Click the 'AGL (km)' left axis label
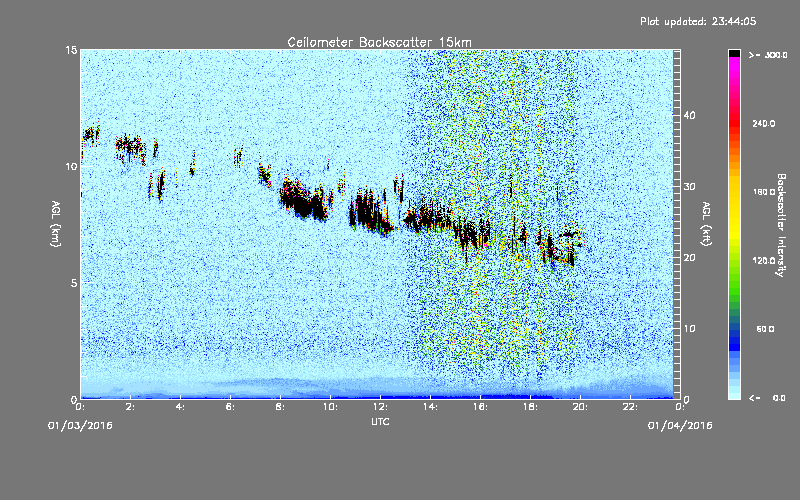 [x=56, y=223]
